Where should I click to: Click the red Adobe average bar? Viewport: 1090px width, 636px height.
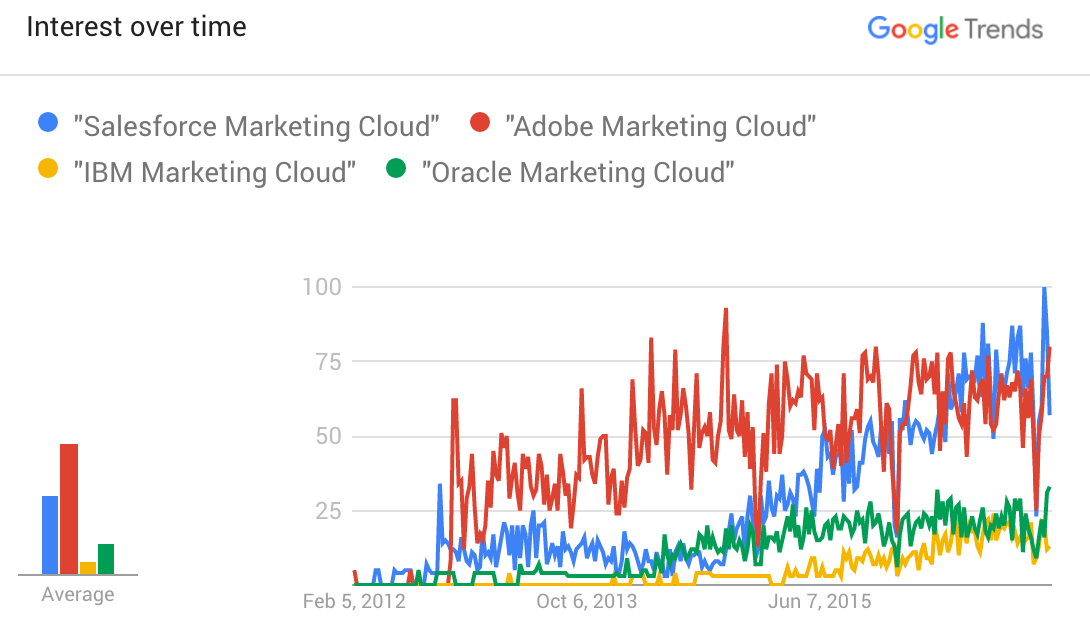69,509
